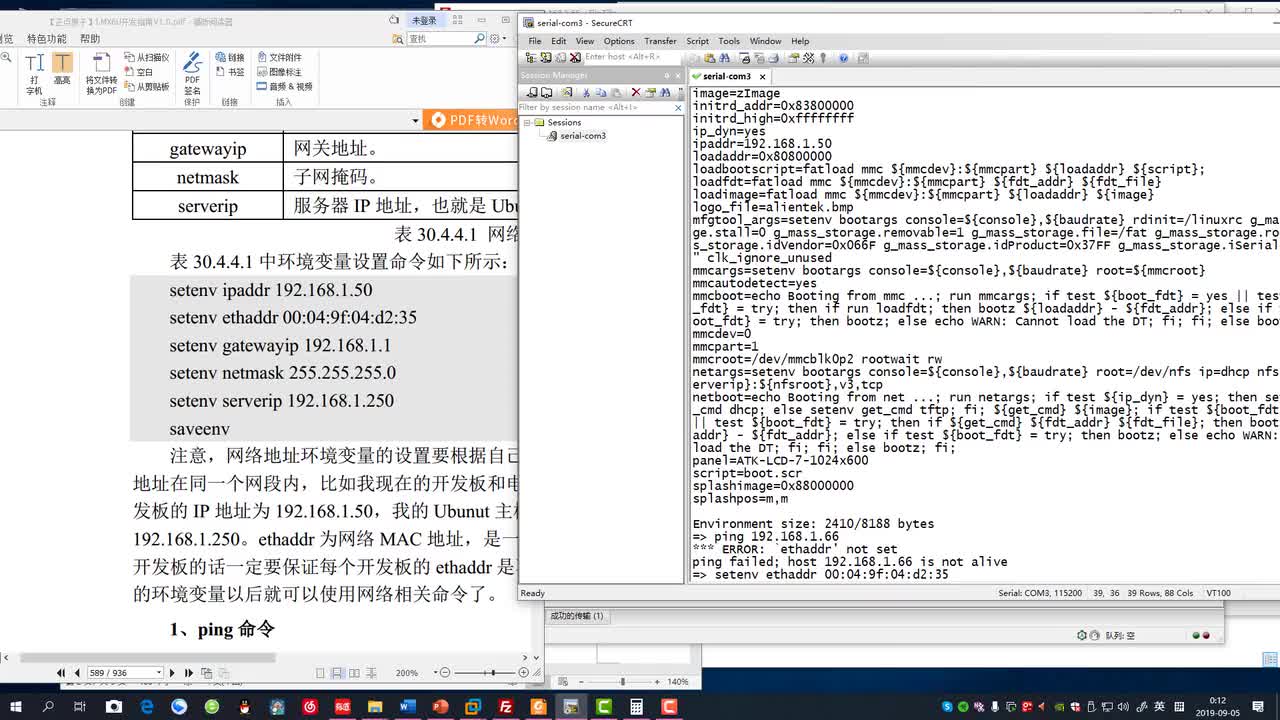Click SecureCRT Find binoculars toolbar icon
1280x720 pixels.
(724, 58)
